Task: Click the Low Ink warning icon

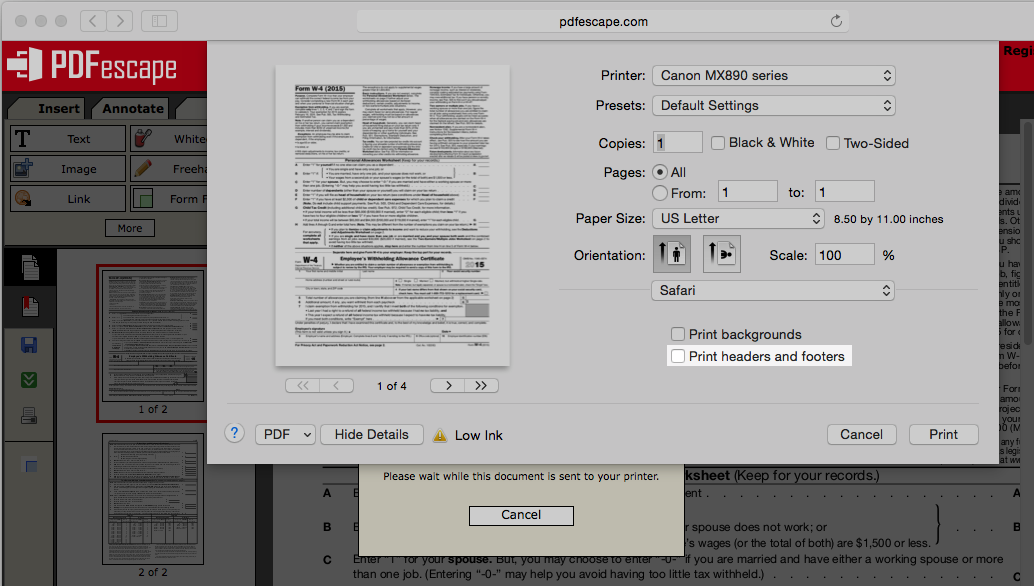Action: coord(440,436)
